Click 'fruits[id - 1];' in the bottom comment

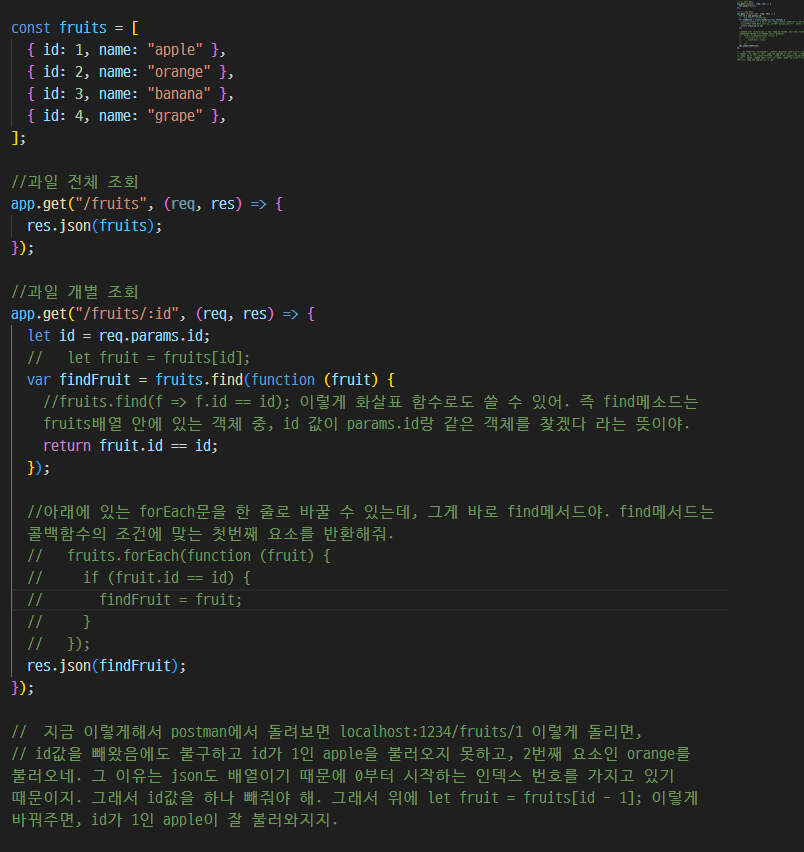pos(582,798)
